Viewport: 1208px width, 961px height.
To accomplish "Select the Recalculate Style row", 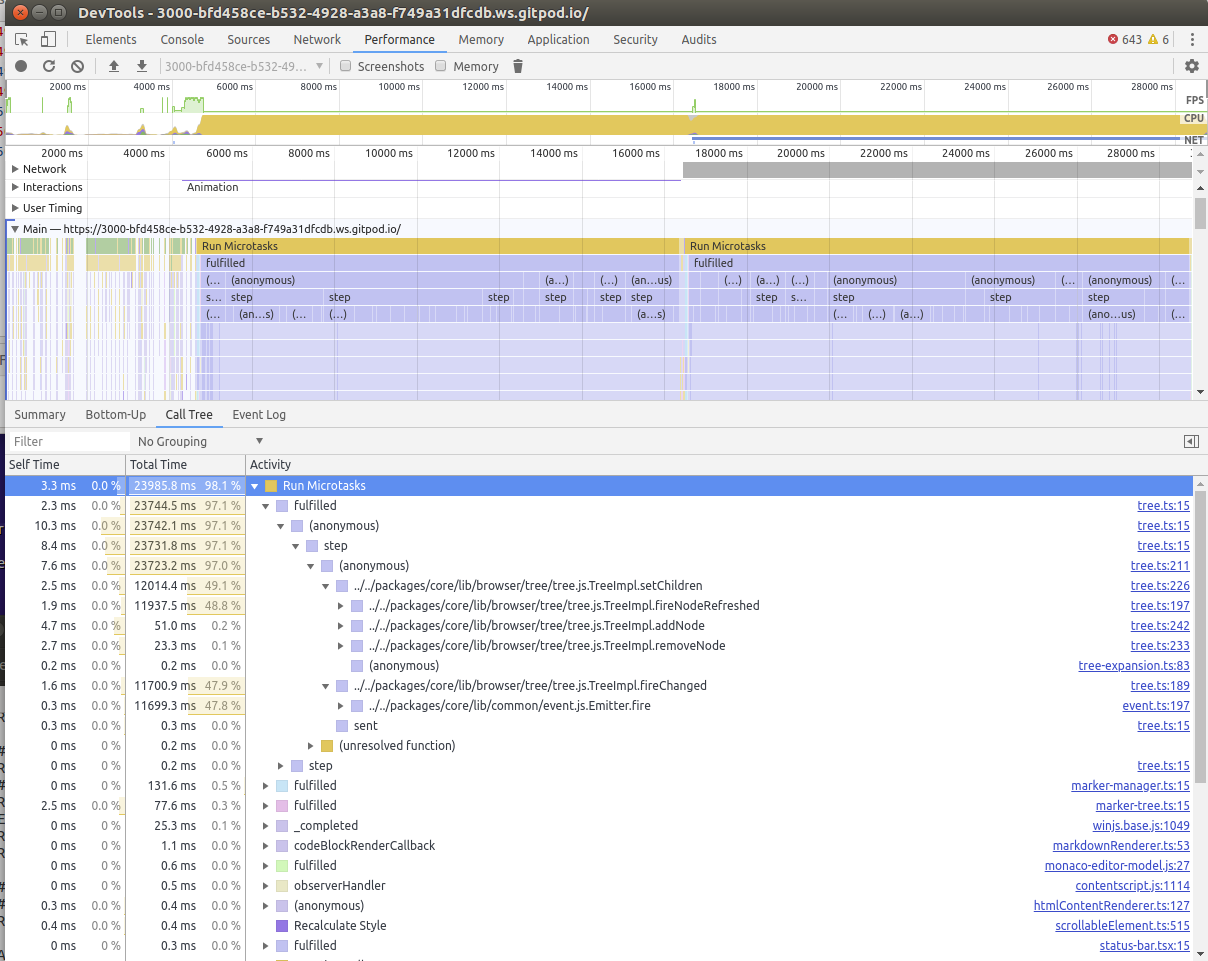I will (600, 926).
